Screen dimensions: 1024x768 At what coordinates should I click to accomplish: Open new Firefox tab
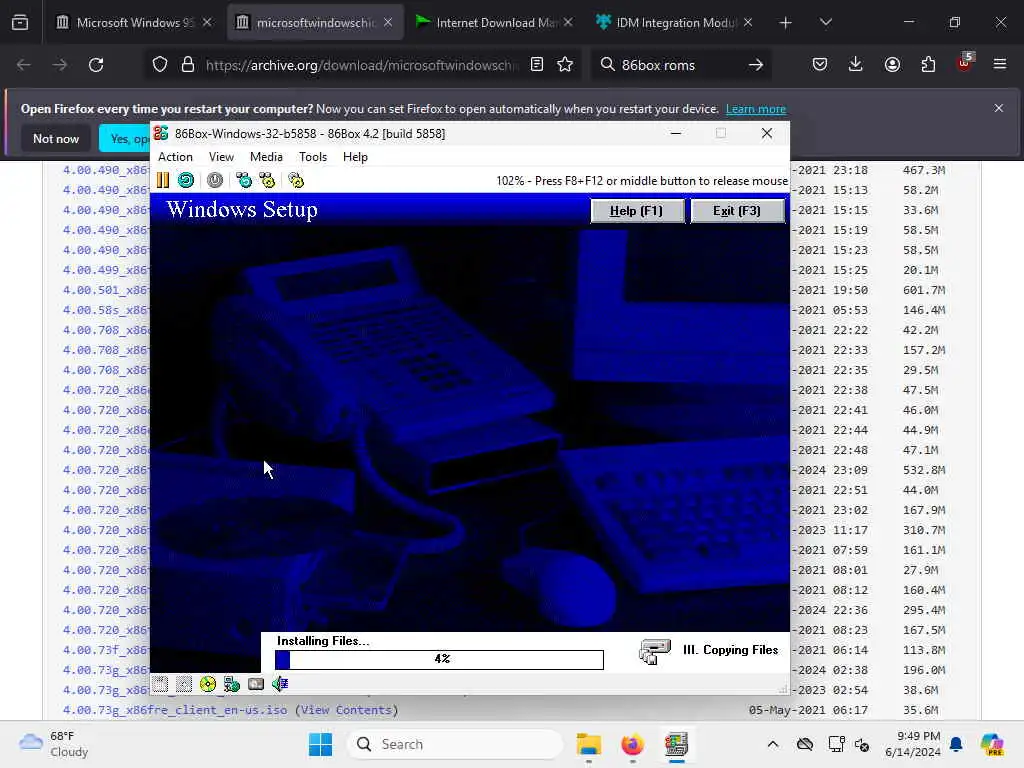[786, 23]
